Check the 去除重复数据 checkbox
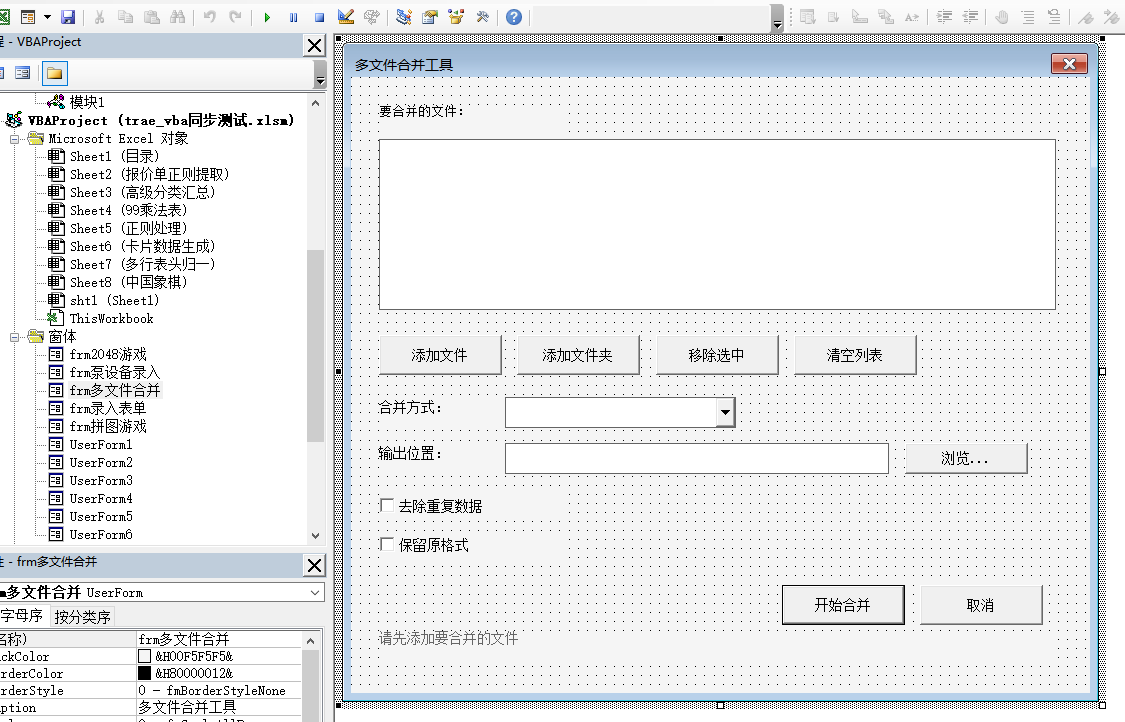The height and width of the screenshot is (722, 1125). pos(387,505)
